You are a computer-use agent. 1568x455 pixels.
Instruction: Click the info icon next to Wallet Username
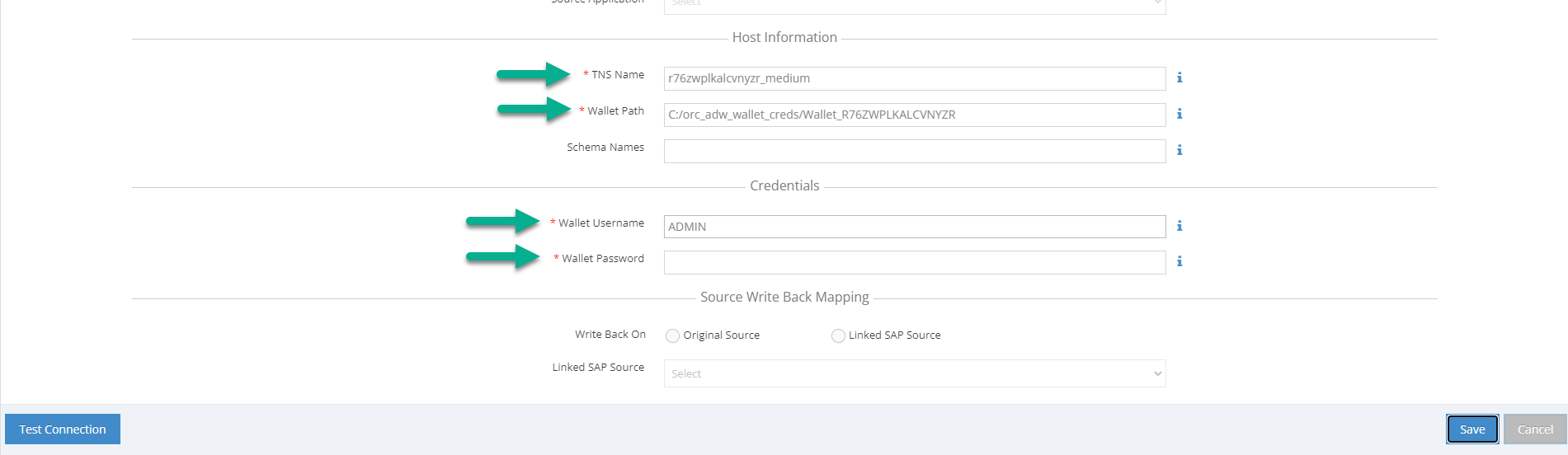[x=1180, y=226]
